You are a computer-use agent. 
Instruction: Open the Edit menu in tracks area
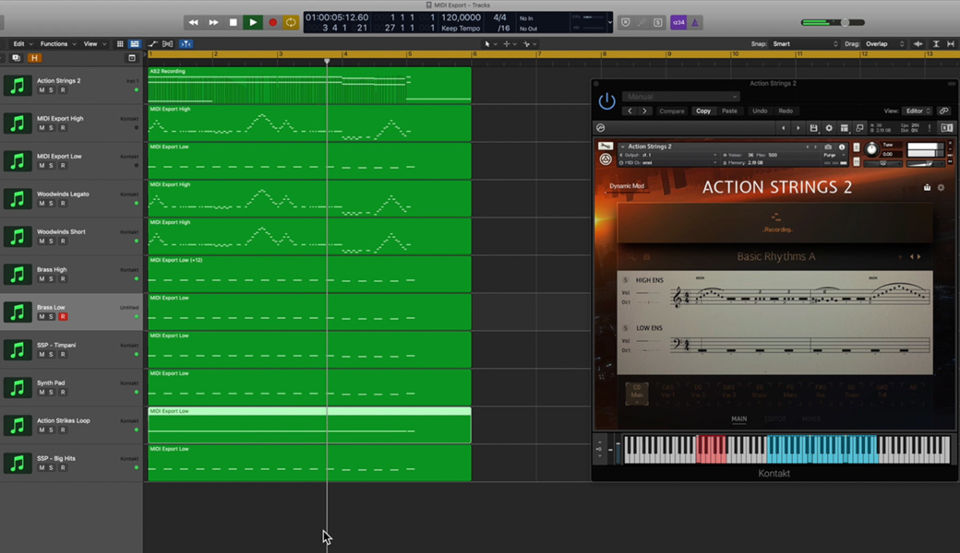21,44
